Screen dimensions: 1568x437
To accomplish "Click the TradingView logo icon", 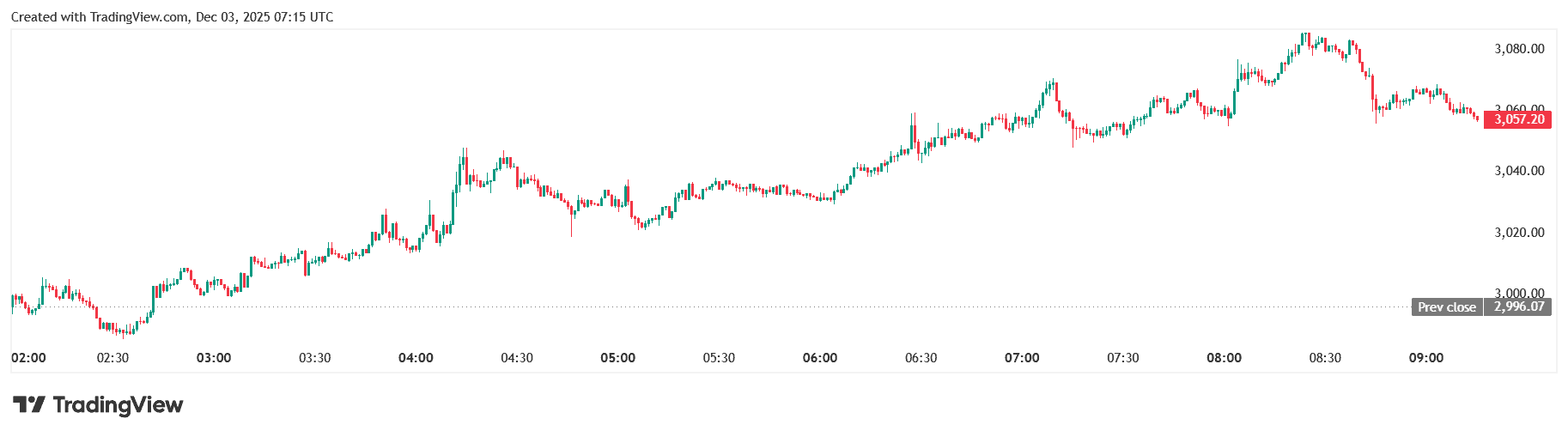I will click(28, 404).
